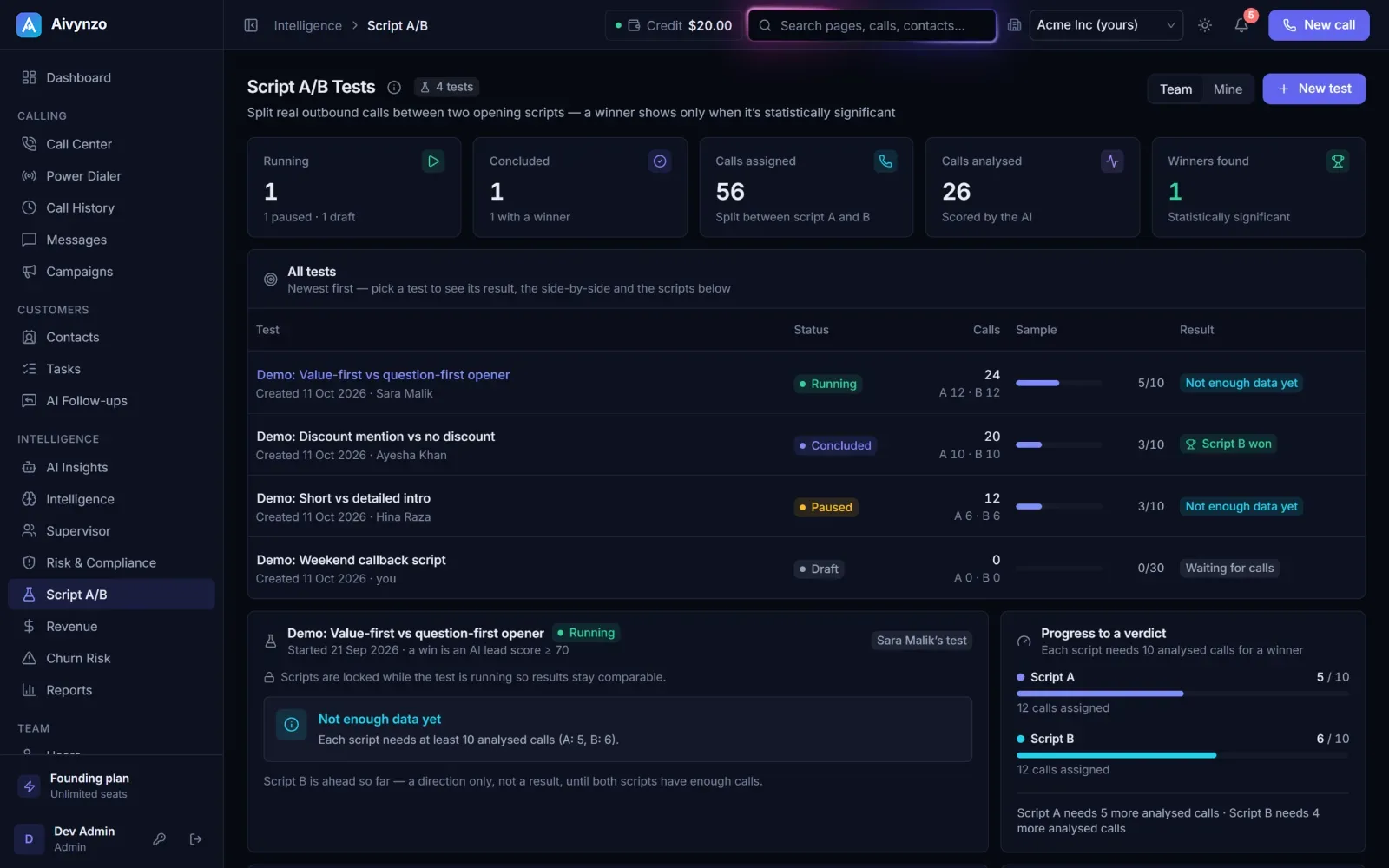Focus the Search pages, calls, contacts field
Image resolution: width=1389 pixels, height=868 pixels.
pyautogui.click(x=872, y=25)
